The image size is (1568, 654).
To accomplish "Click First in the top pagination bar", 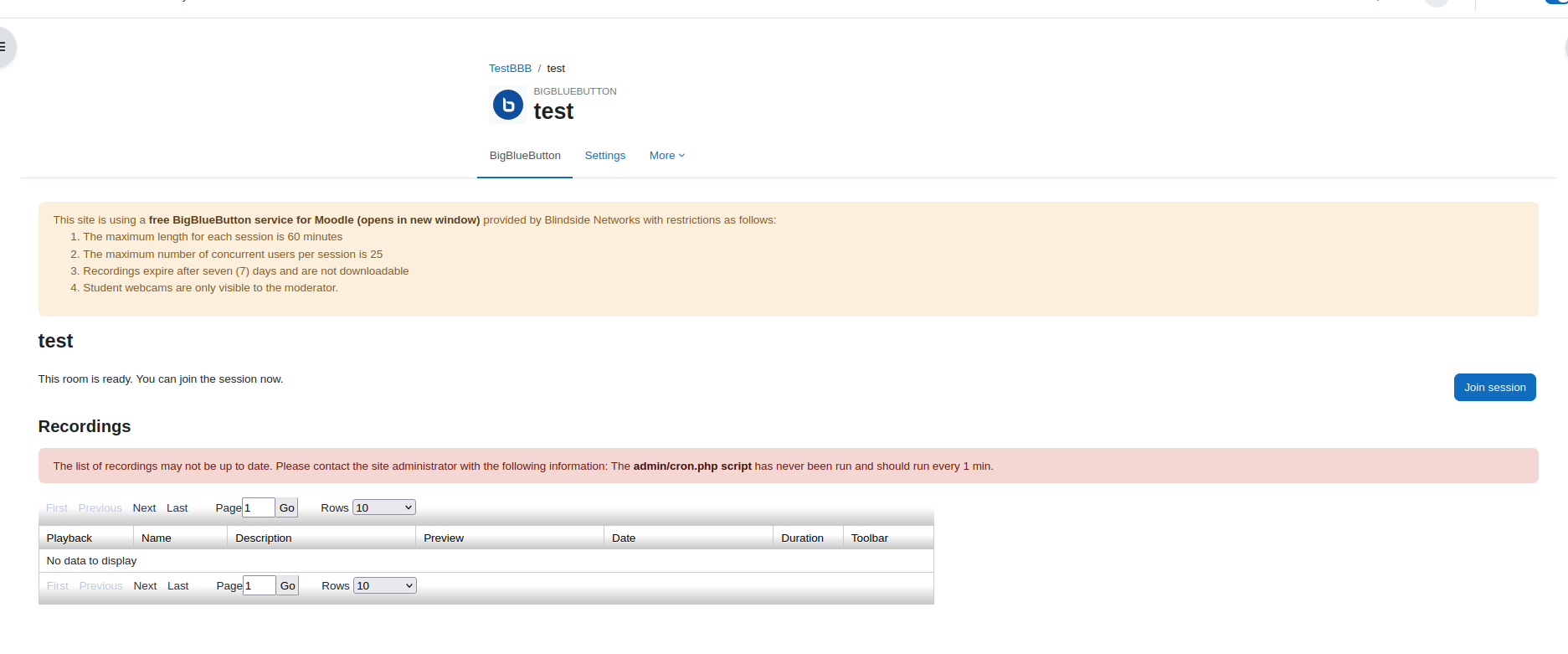I will pyautogui.click(x=57, y=508).
